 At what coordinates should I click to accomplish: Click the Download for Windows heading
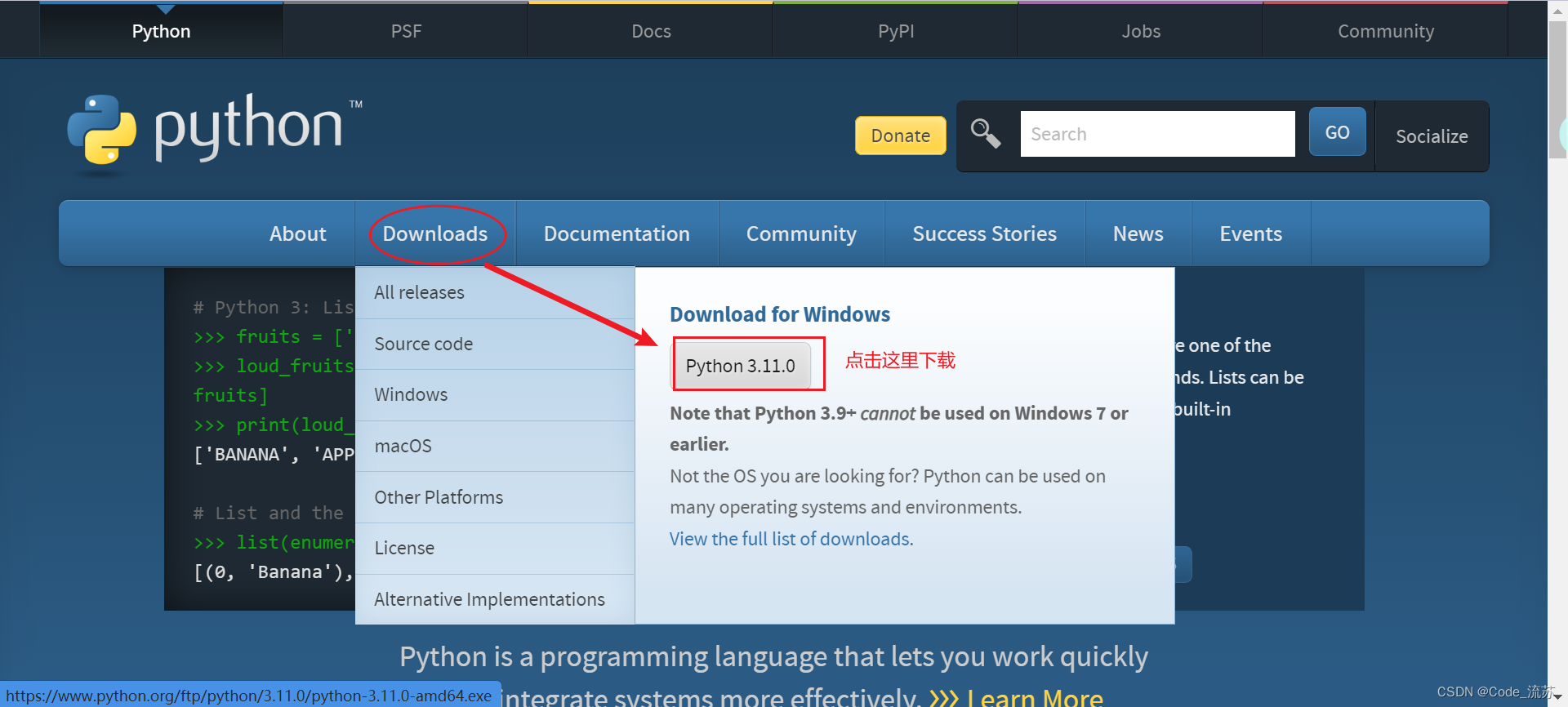[x=780, y=314]
